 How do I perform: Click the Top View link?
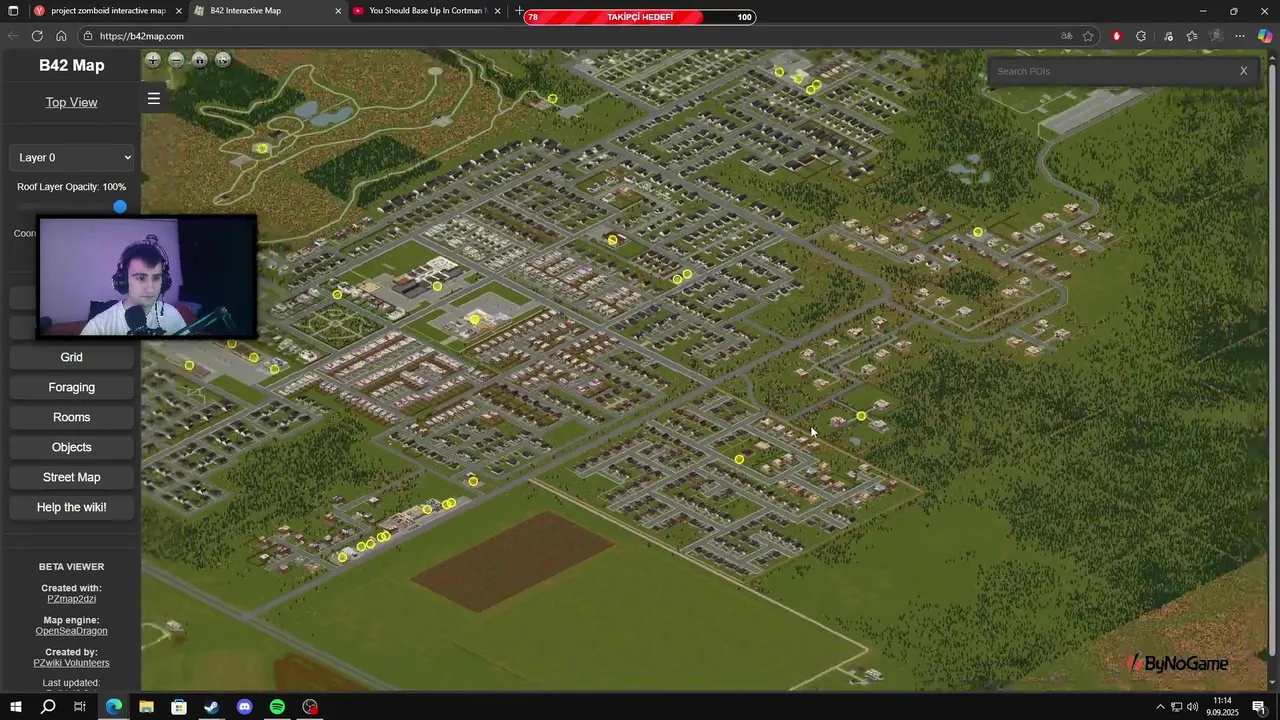point(71,102)
